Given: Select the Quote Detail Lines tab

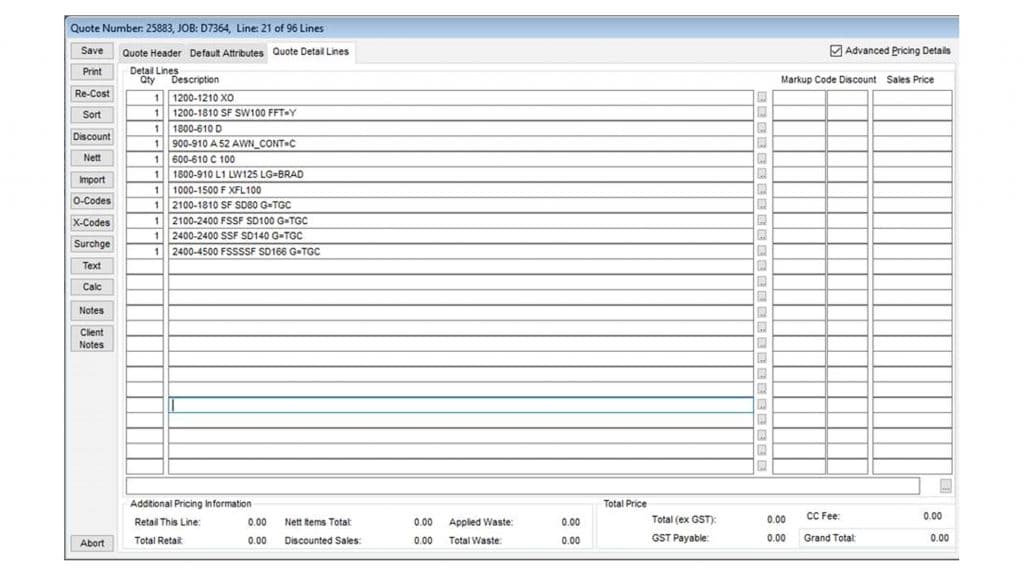Looking at the screenshot, I should 311,52.
